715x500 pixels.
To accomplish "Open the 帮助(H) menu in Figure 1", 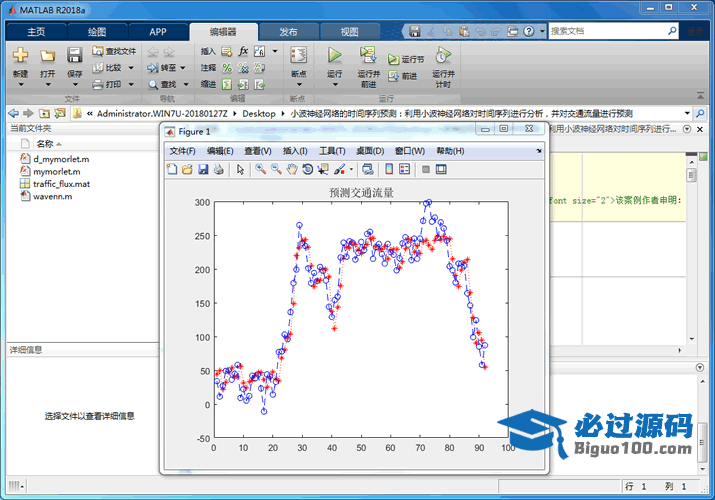I will click(x=450, y=151).
